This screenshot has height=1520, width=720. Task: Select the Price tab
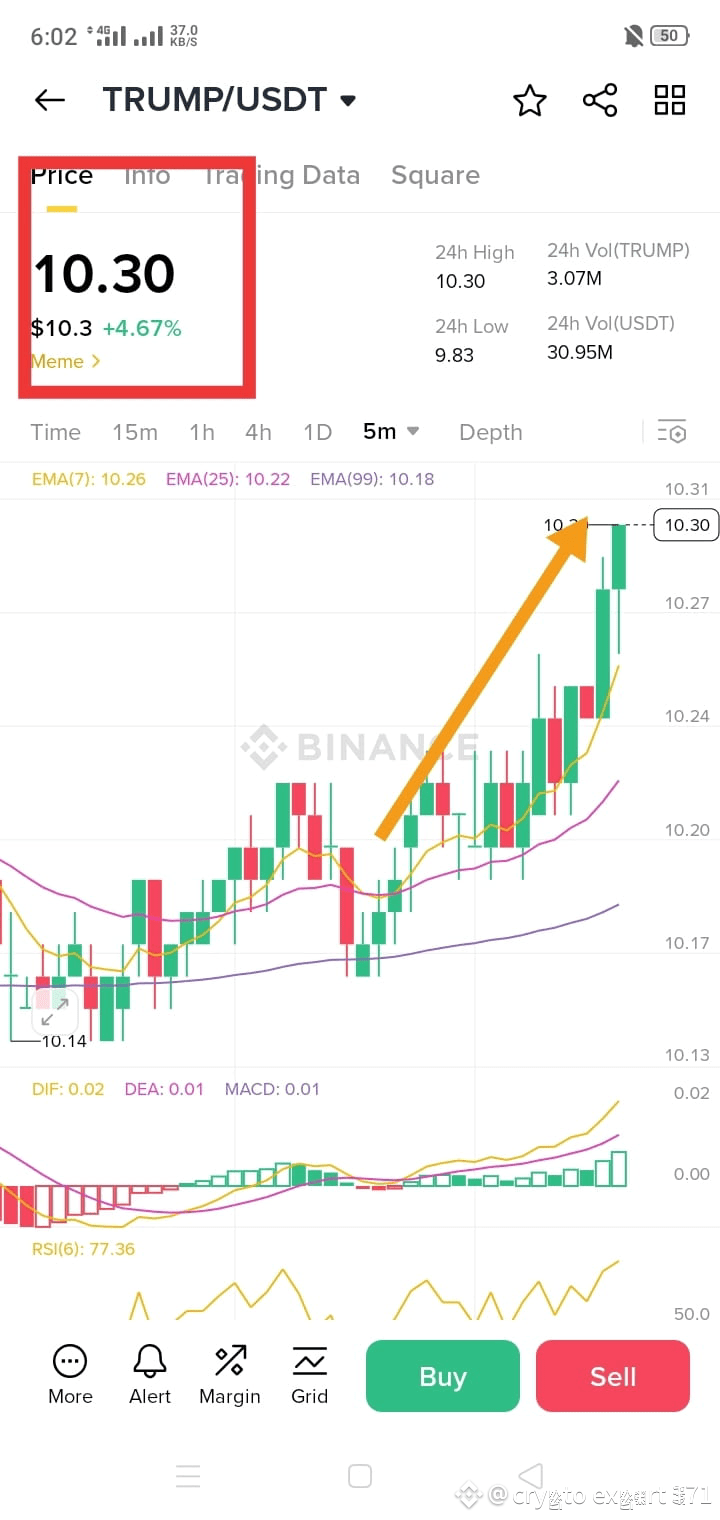pyautogui.click(x=62, y=175)
